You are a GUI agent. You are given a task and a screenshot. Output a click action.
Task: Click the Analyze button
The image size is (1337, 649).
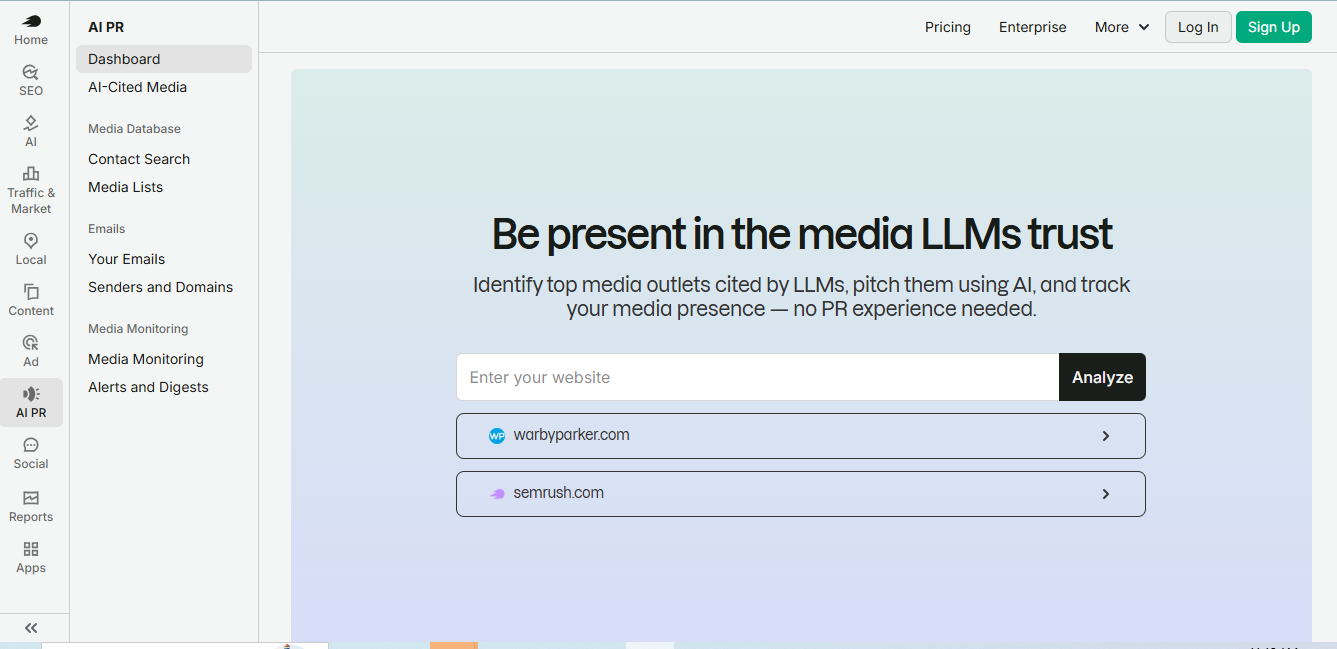(x=1102, y=377)
